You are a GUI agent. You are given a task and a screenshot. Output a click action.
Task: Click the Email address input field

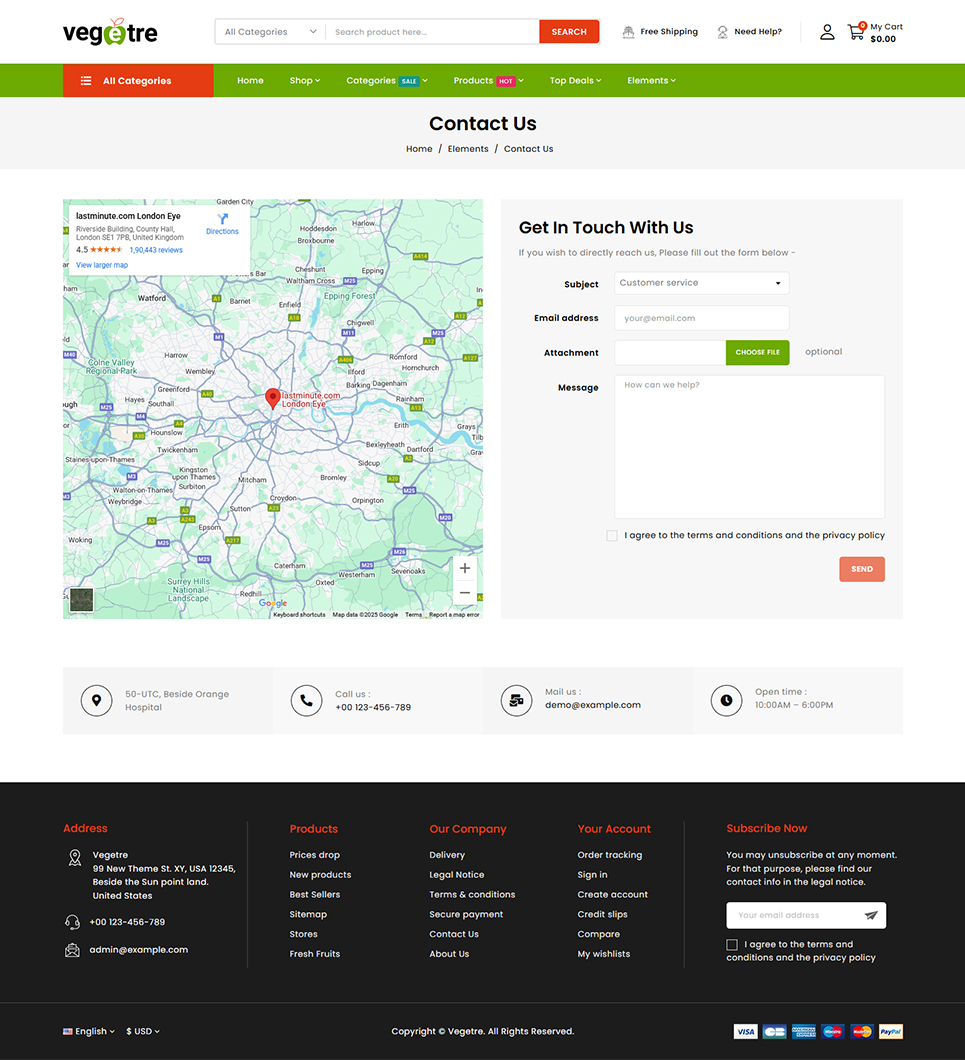click(701, 318)
